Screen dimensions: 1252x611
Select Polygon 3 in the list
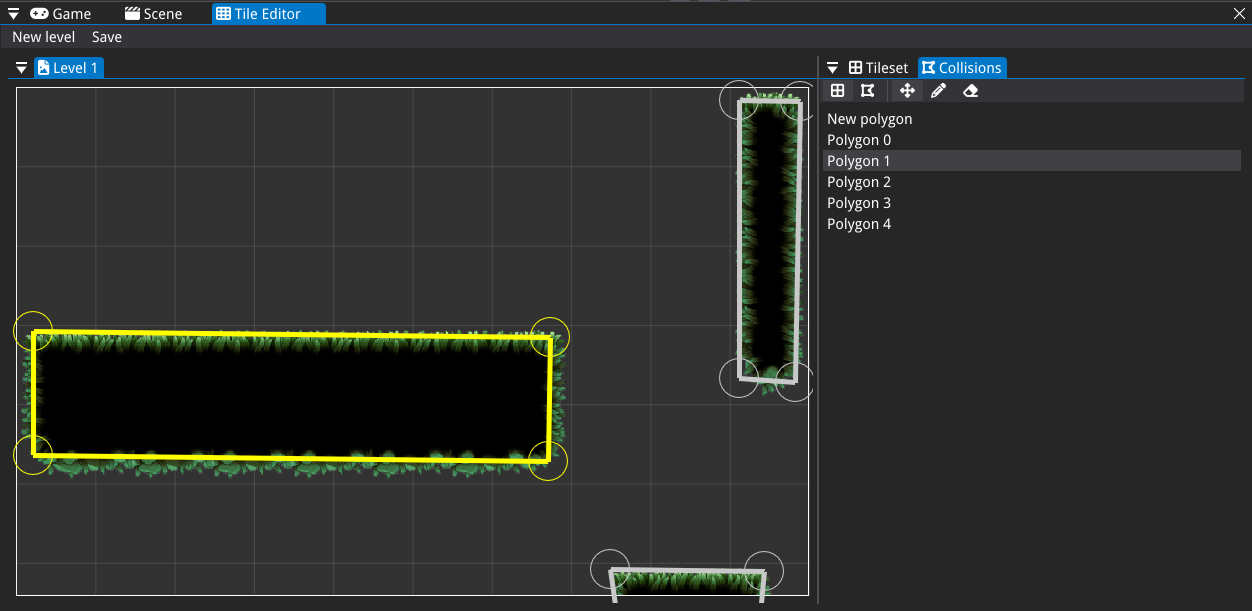click(858, 203)
